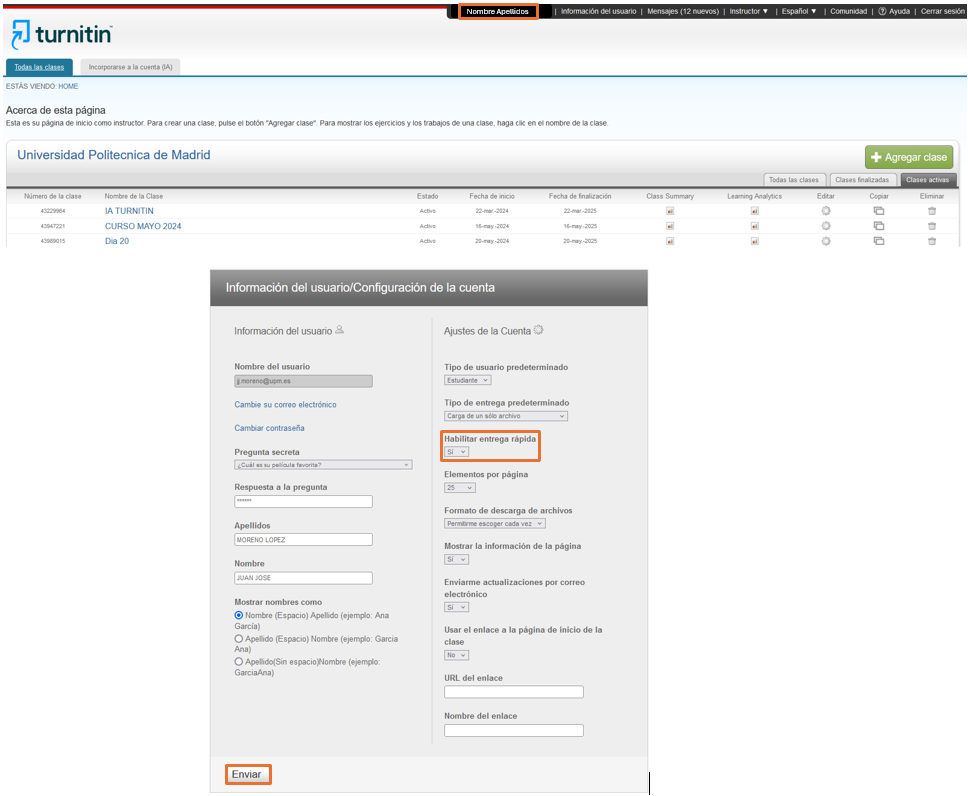Open the Español language menu
968x796 pixels.
[x=799, y=11]
